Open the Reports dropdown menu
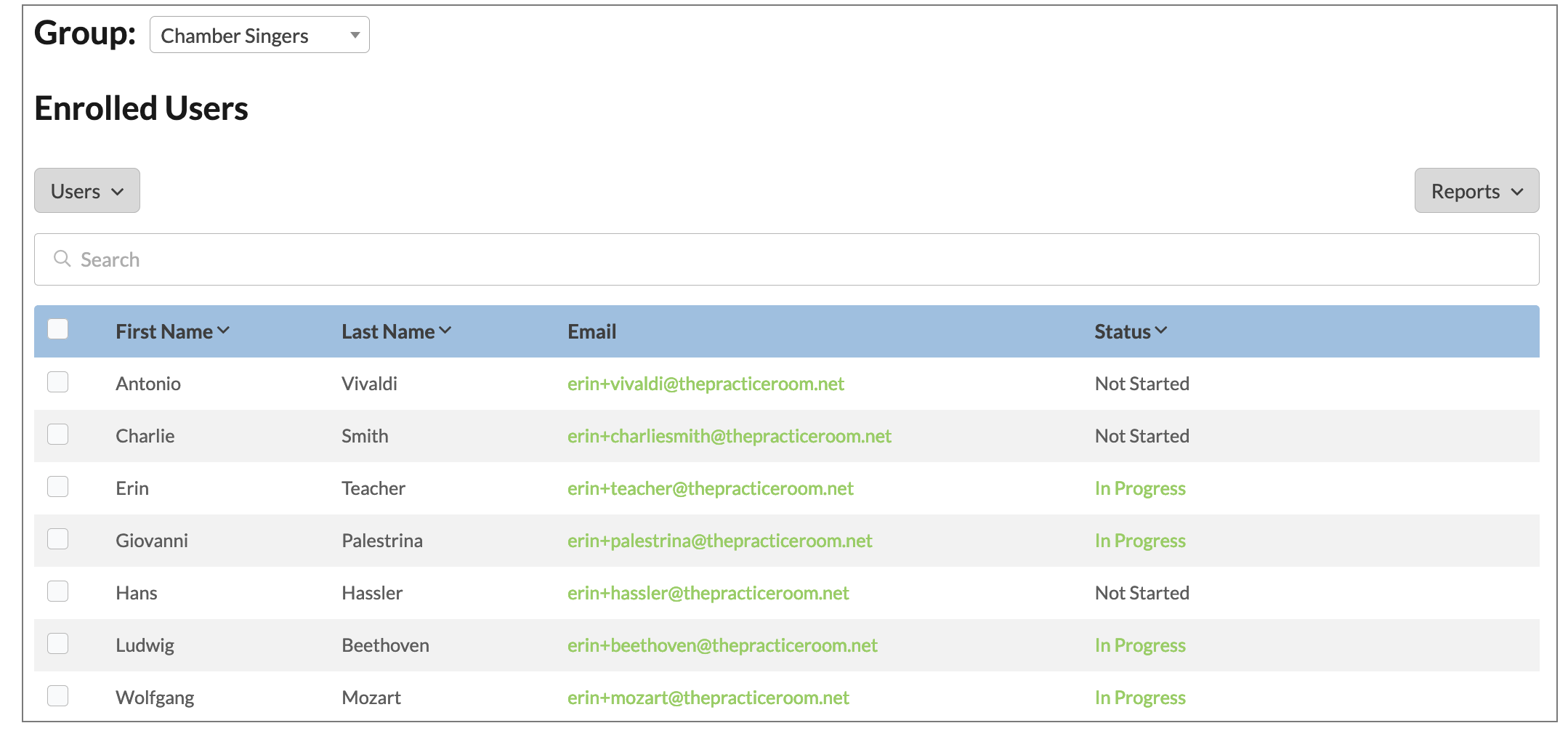Viewport: 1568px width, 731px height. point(1476,191)
